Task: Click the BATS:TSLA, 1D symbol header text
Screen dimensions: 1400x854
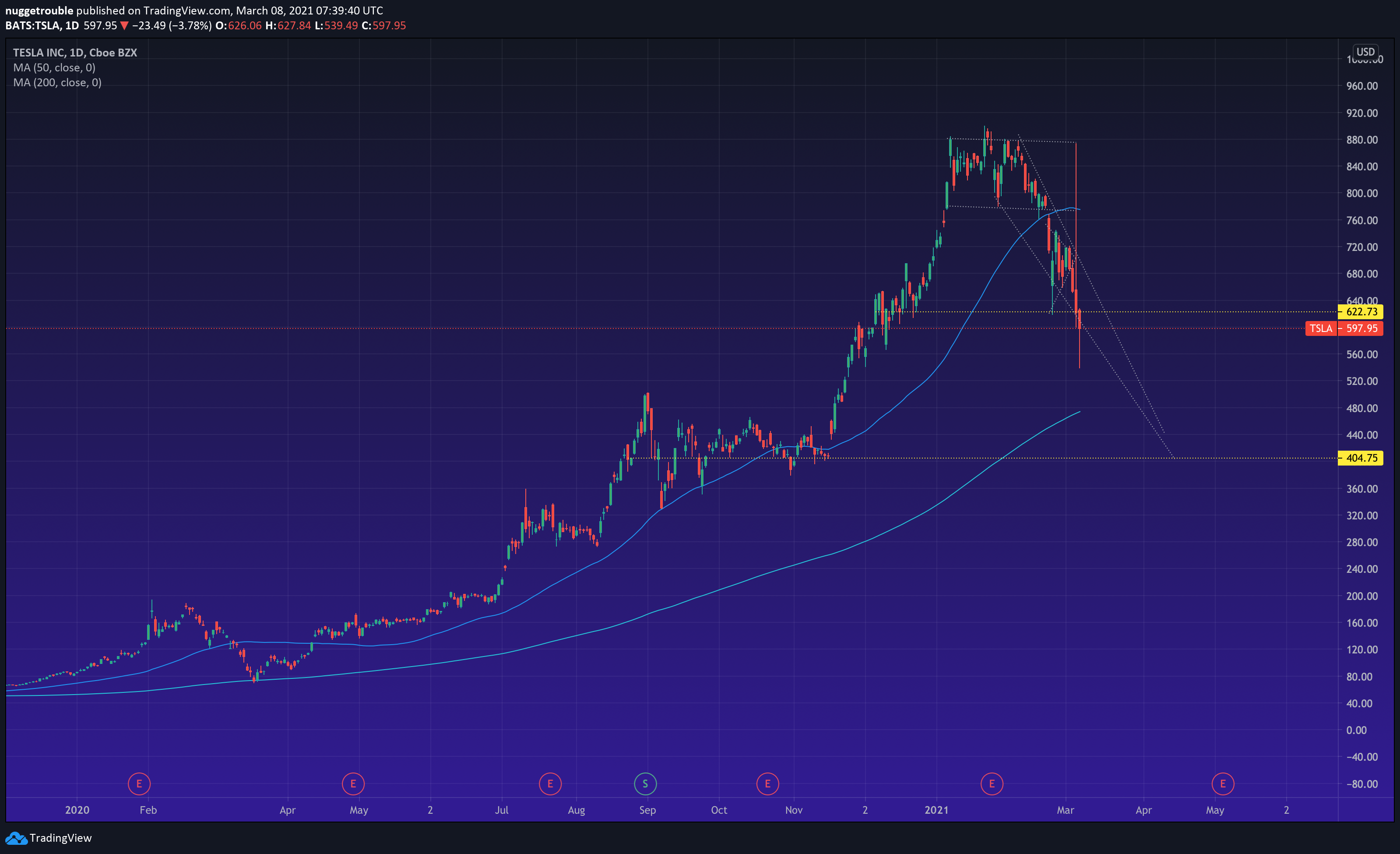Action: point(42,25)
